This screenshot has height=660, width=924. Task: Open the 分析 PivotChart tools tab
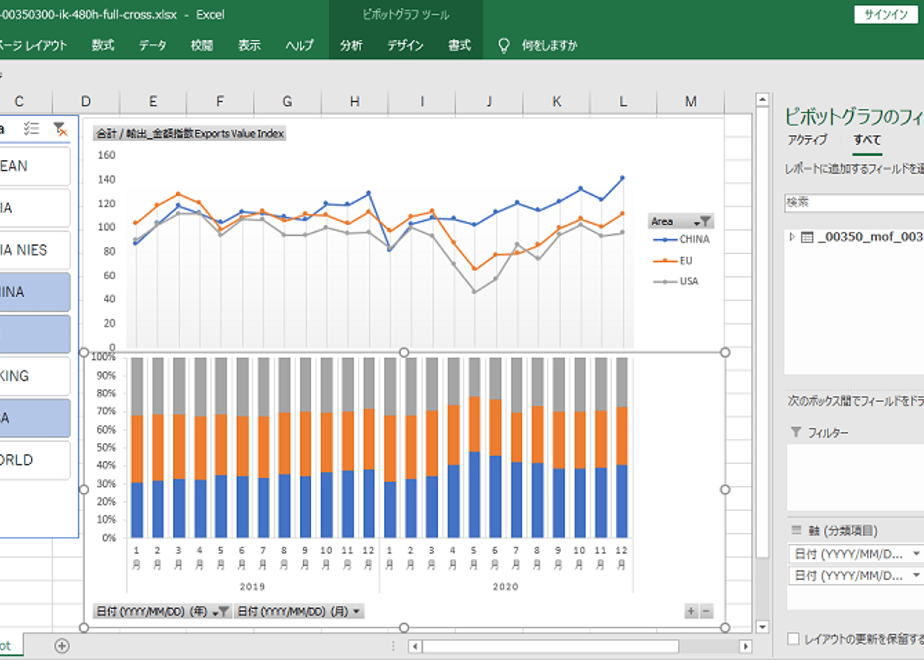[x=351, y=45]
